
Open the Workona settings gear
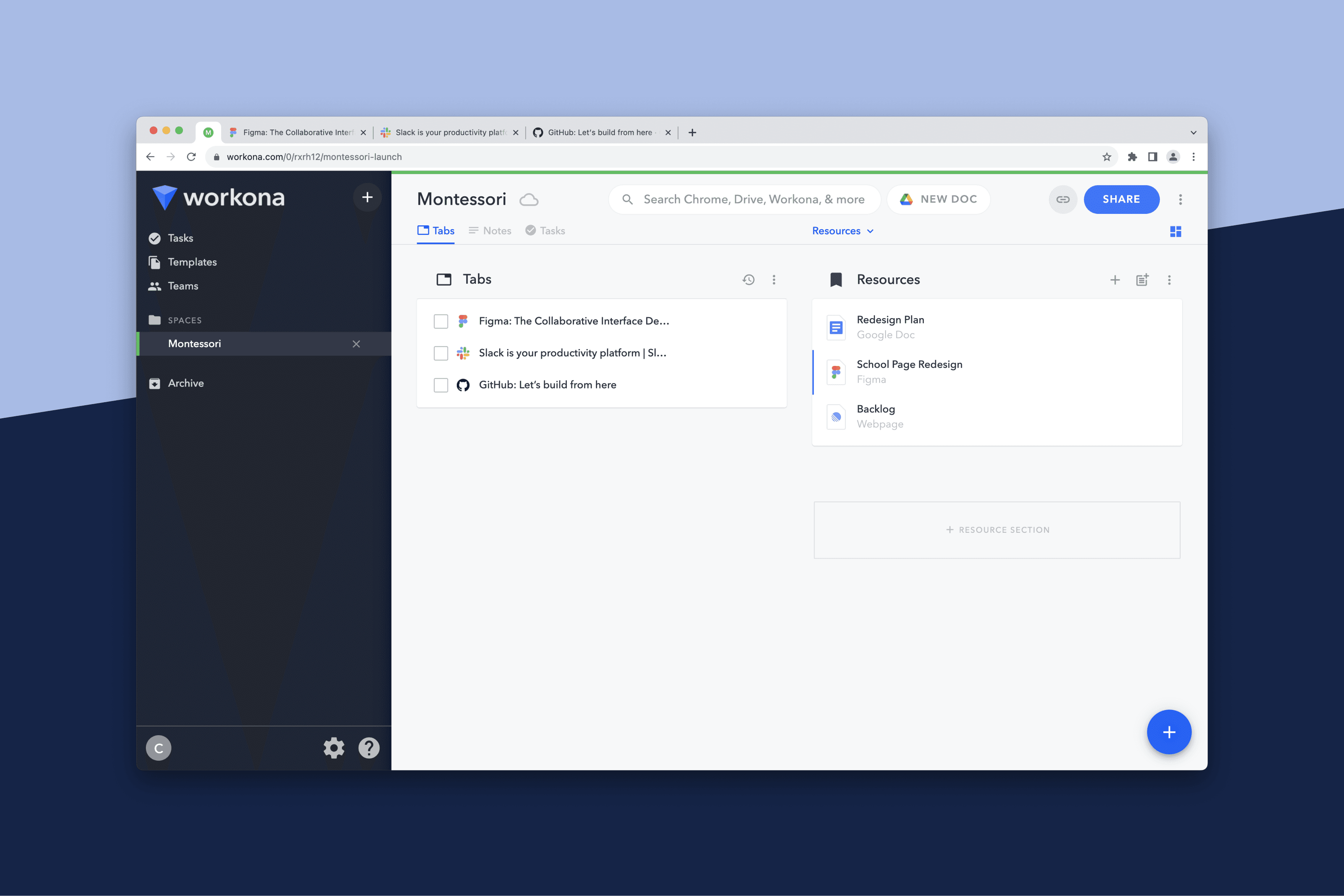point(334,747)
